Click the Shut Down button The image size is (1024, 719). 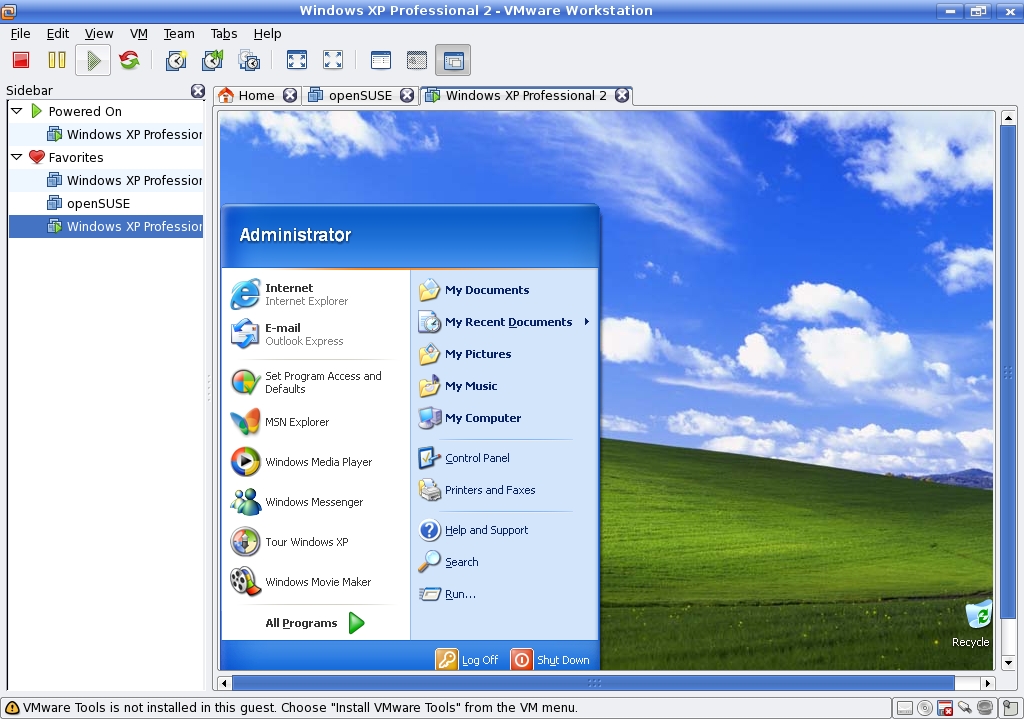point(550,659)
